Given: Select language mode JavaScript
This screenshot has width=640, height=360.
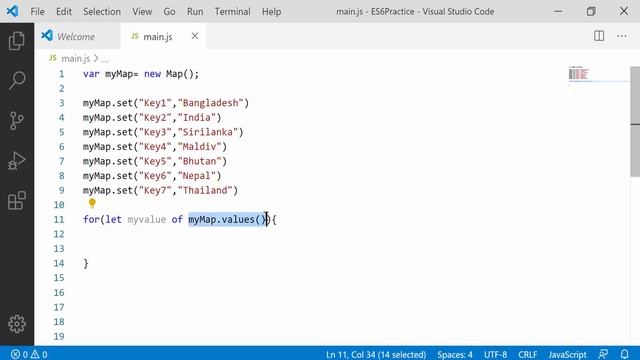Looking at the screenshot, I should pos(567,354).
